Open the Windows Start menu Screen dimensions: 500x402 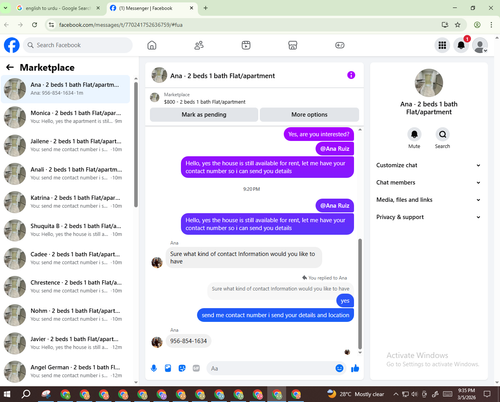(7, 394)
